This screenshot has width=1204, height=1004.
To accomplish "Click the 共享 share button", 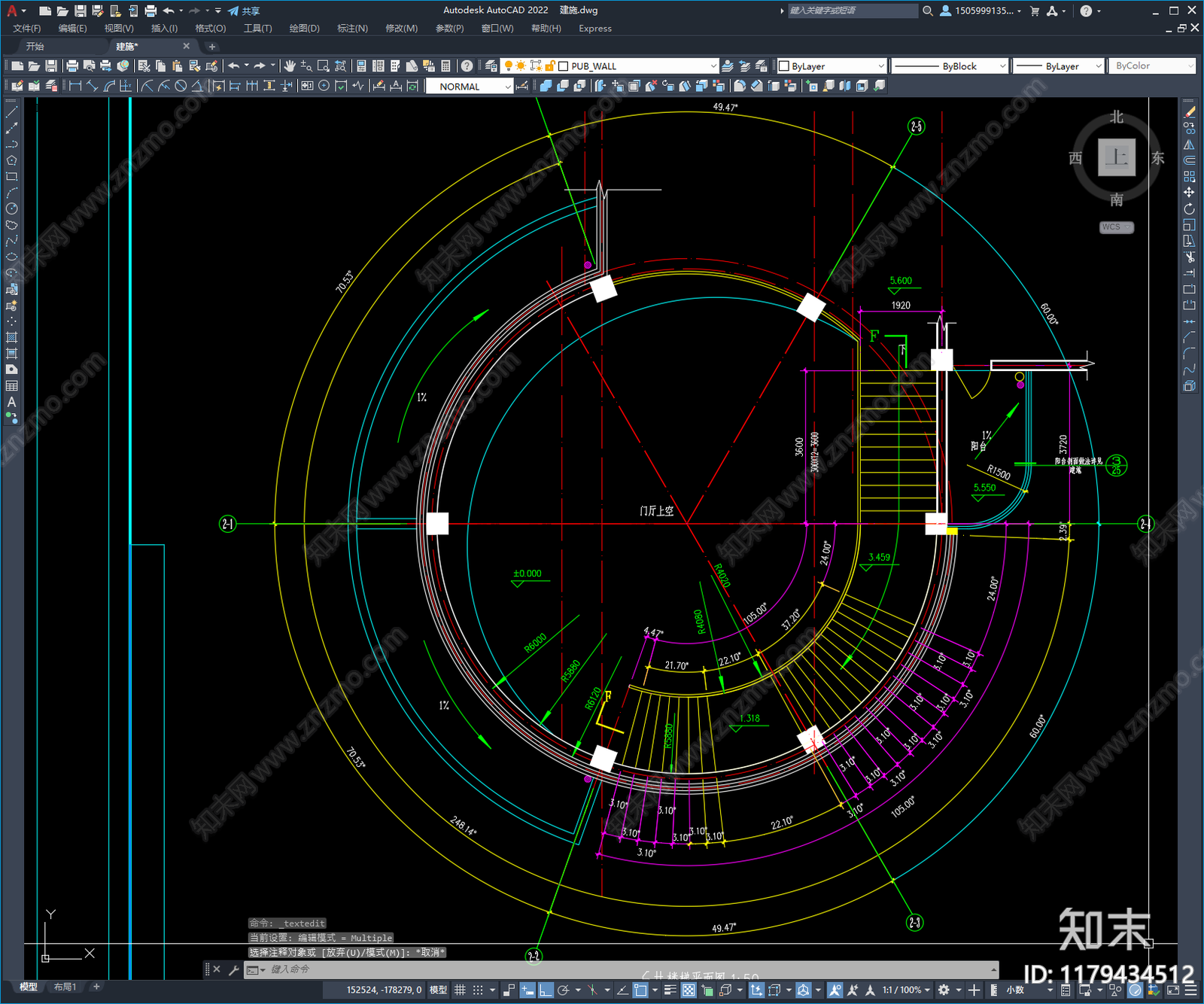I will click(x=244, y=11).
